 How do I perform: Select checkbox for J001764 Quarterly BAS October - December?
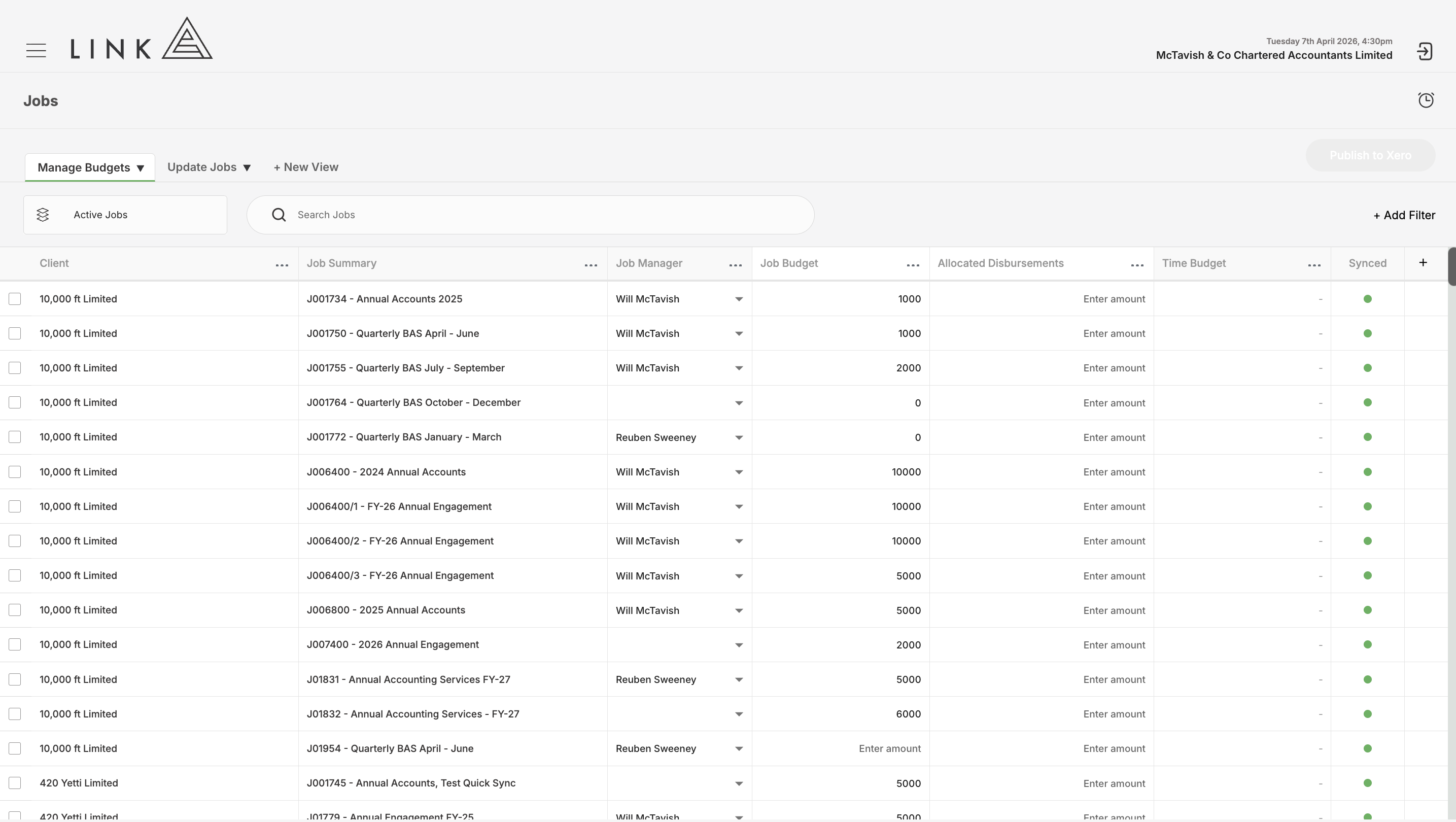point(15,402)
